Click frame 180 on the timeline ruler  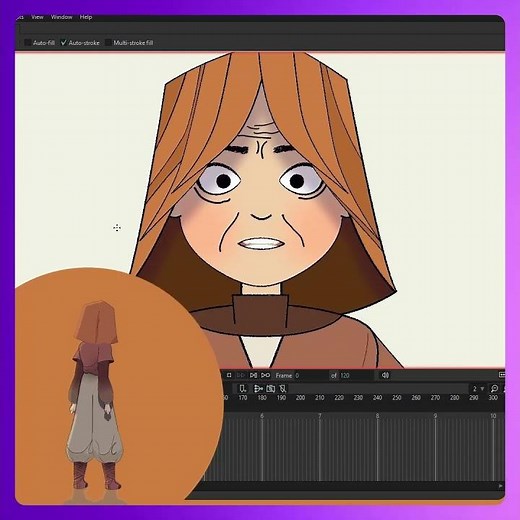(262, 398)
